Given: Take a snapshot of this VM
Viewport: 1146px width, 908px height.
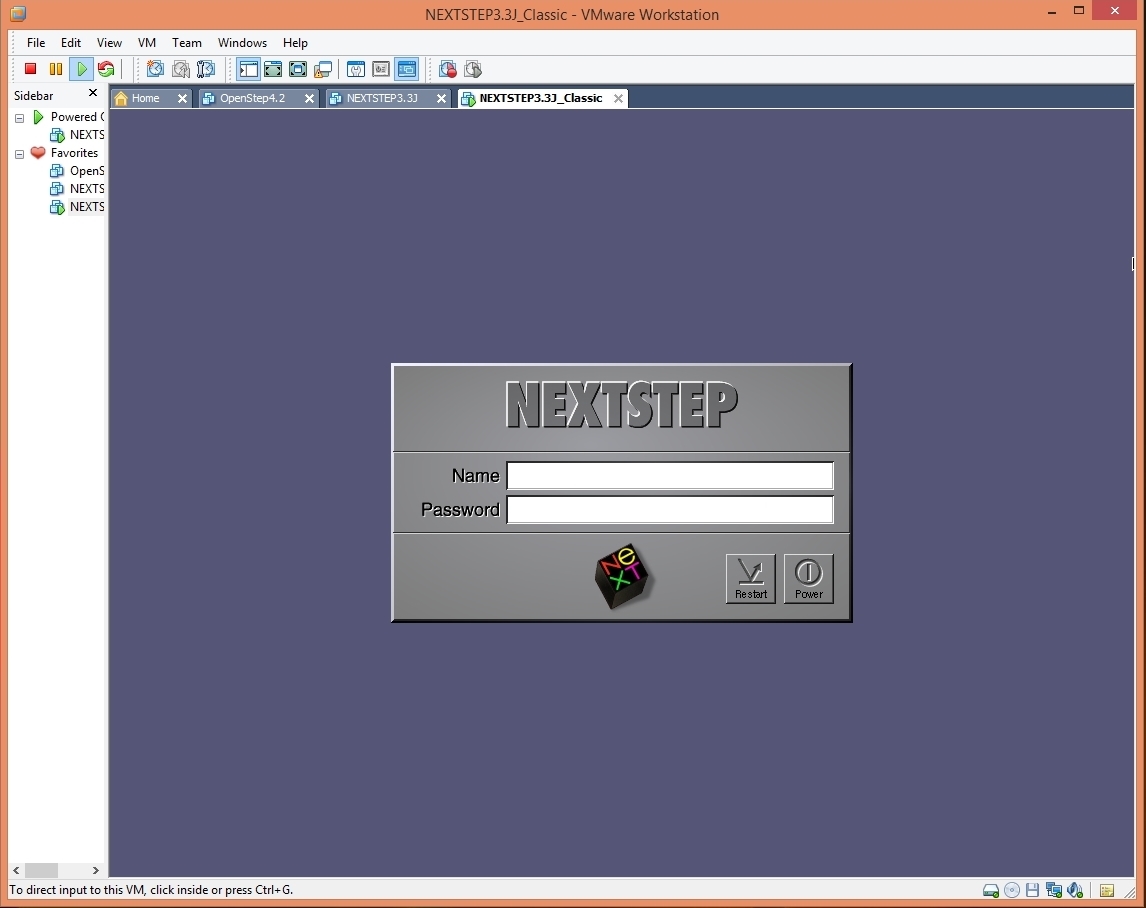Looking at the screenshot, I should (x=155, y=69).
